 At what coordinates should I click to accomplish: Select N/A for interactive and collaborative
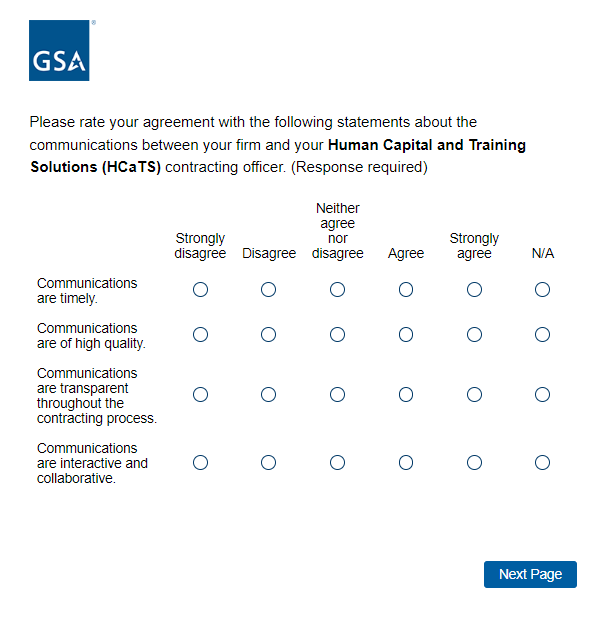click(x=542, y=463)
